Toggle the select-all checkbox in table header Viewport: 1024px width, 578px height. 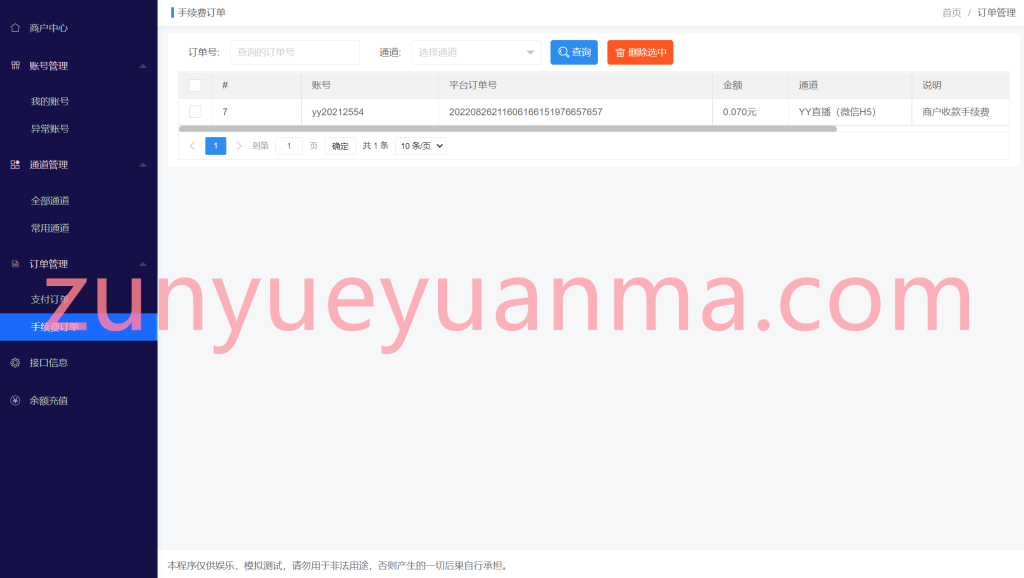pyautogui.click(x=195, y=86)
